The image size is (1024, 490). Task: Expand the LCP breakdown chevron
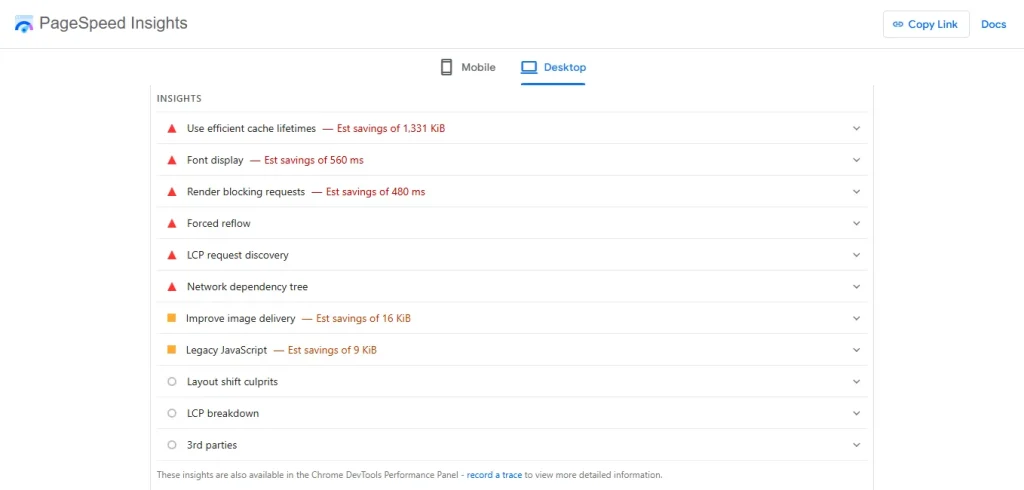[x=856, y=414]
